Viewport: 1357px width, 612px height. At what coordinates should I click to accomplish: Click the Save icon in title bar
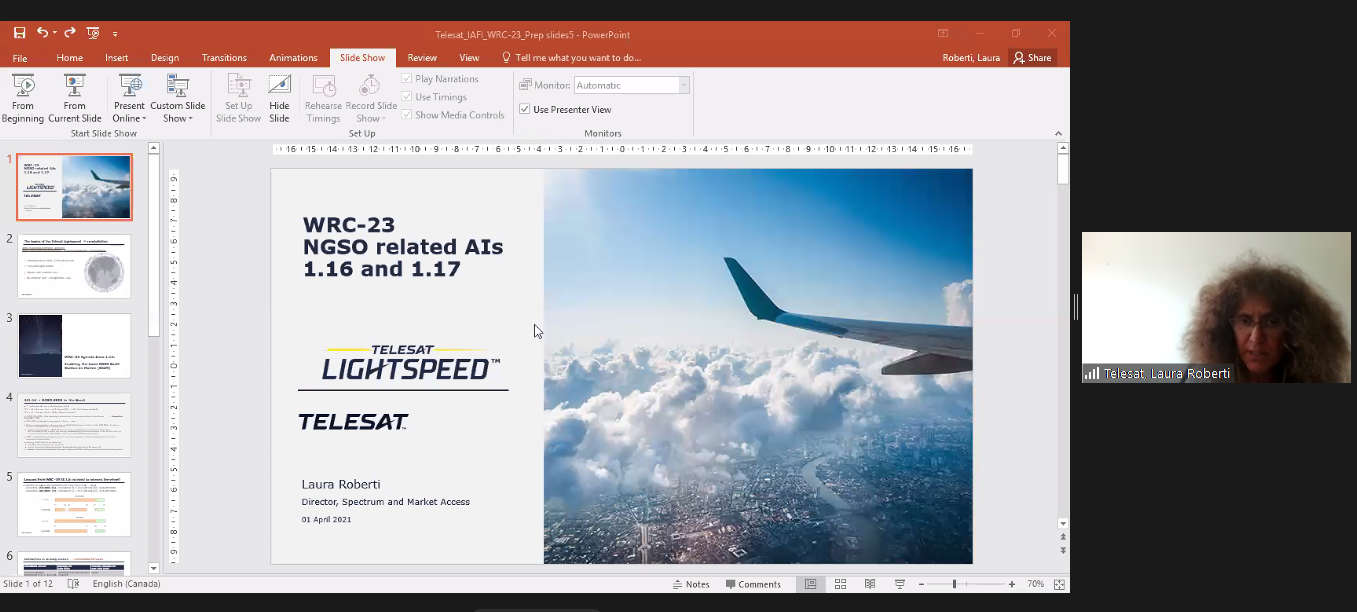[x=19, y=33]
